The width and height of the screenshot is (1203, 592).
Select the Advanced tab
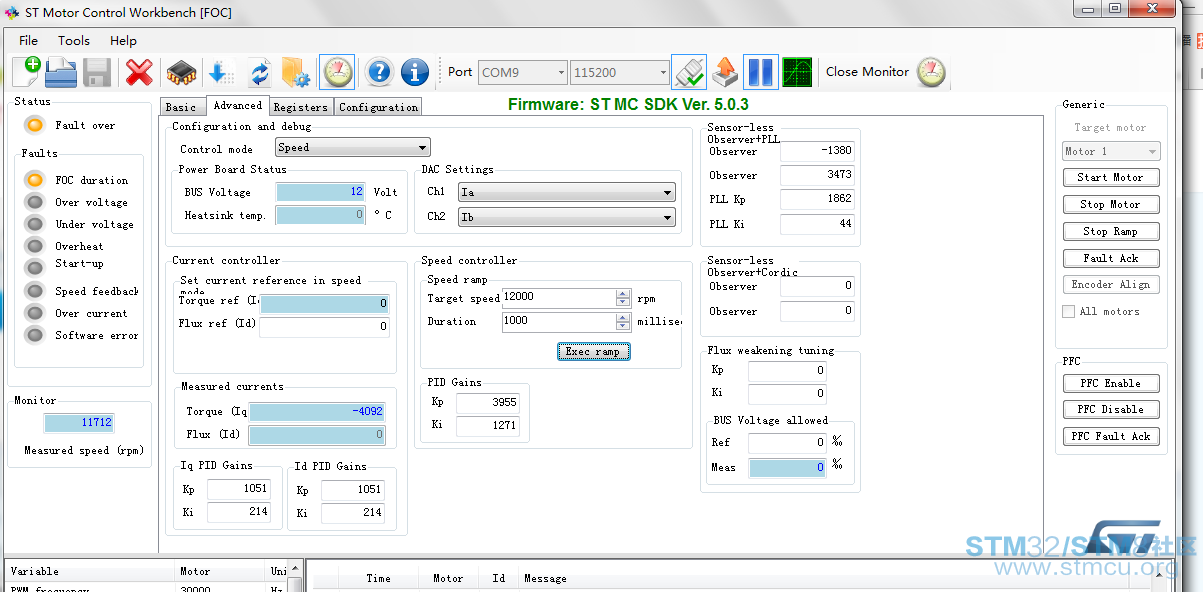[237, 105]
